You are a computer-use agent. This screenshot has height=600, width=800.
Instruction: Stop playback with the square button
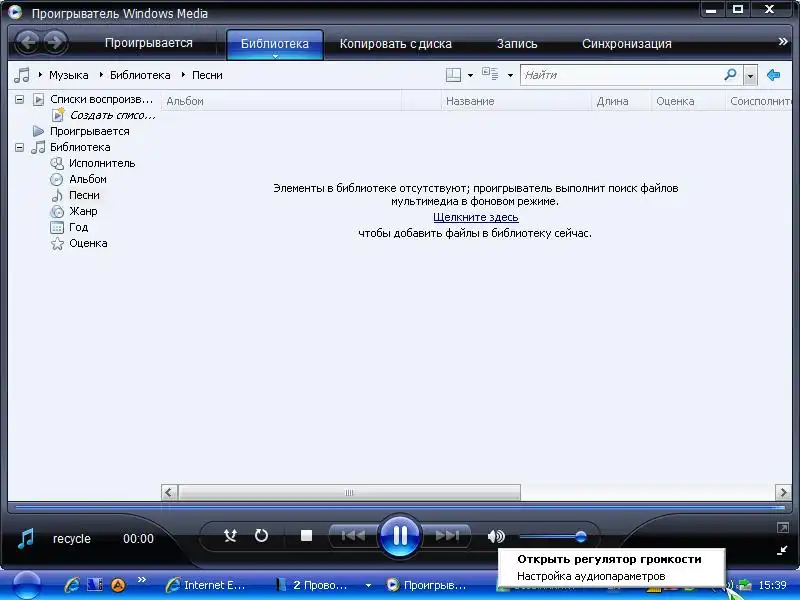(x=306, y=536)
